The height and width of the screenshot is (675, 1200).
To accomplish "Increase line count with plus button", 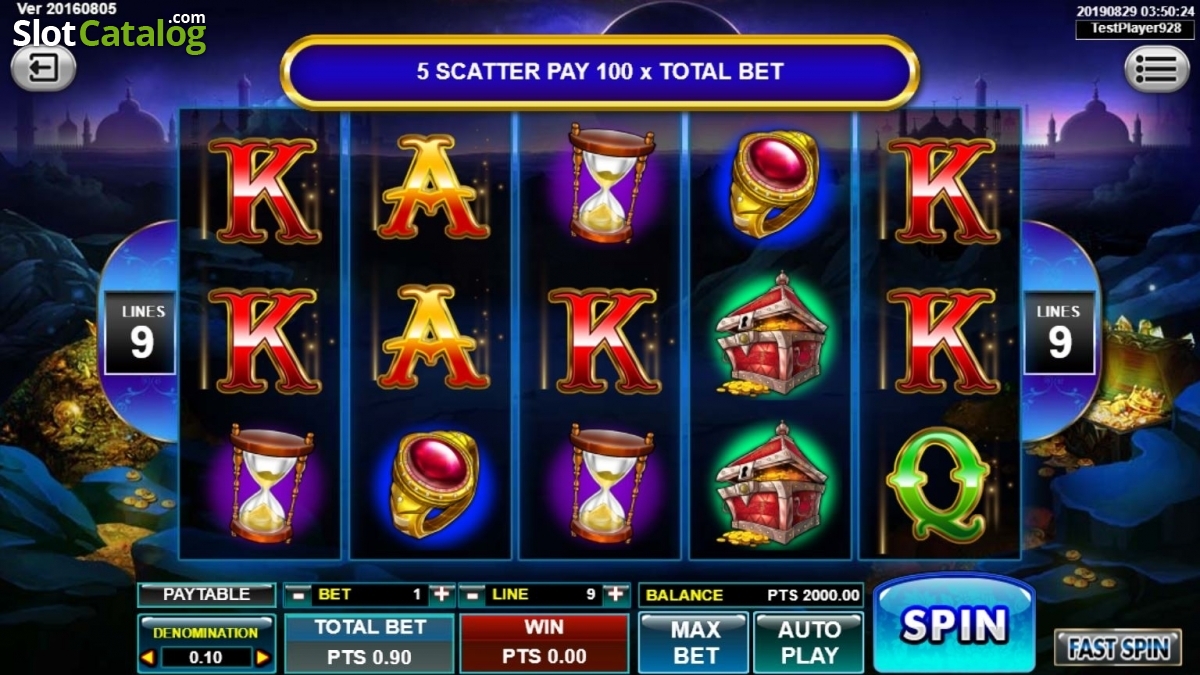I will click(616, 594).
